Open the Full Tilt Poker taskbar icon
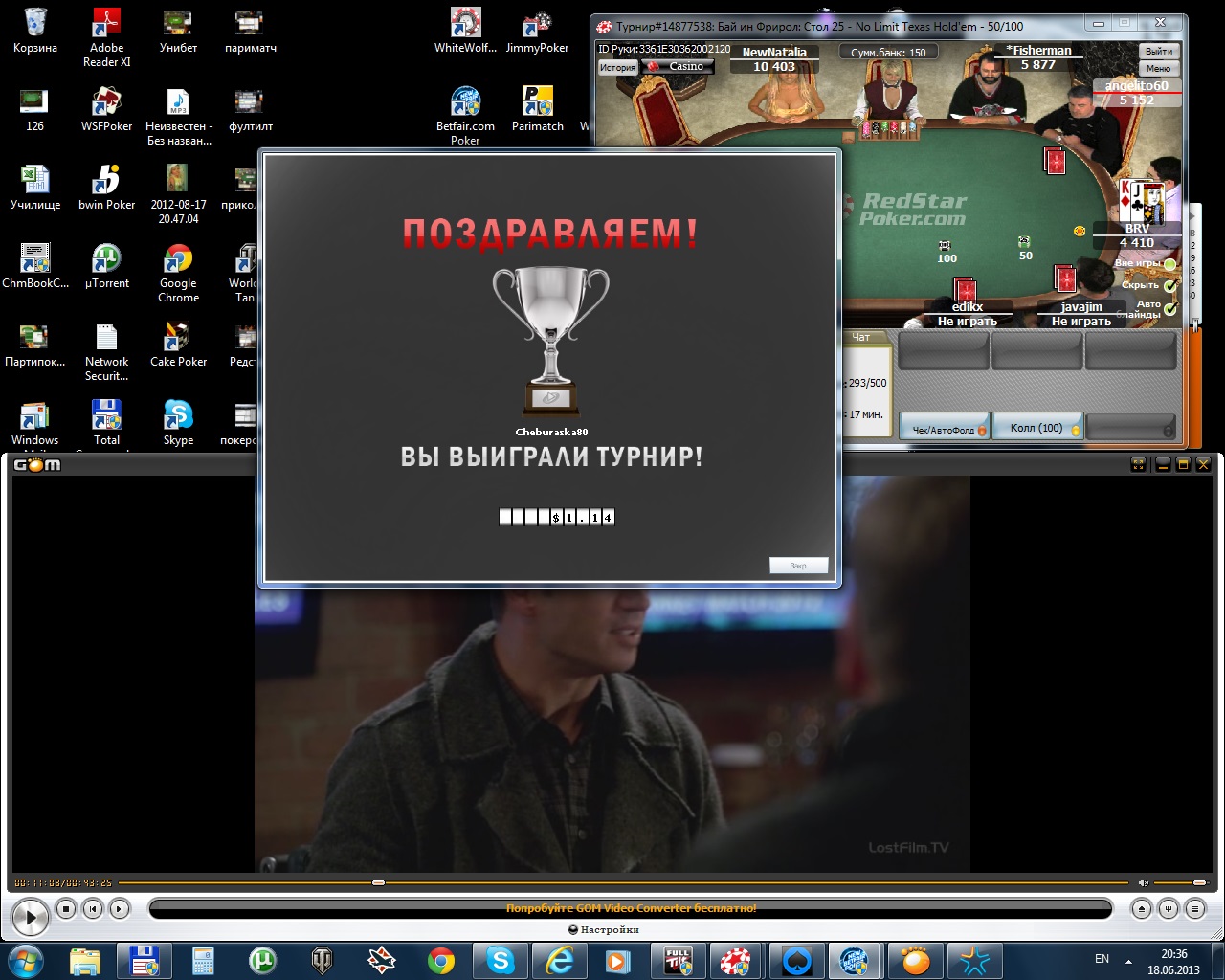The width and height of the screenshot is (1225, 980). (x=678, y=960)
